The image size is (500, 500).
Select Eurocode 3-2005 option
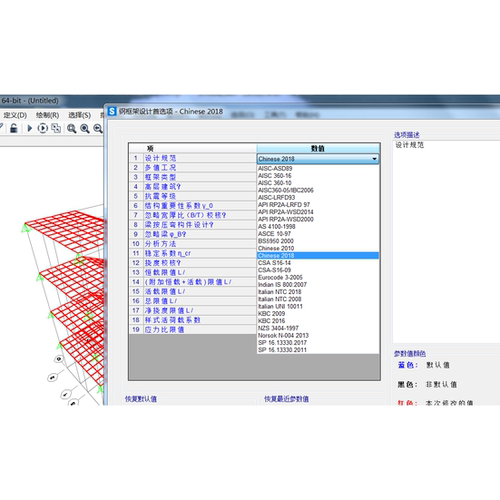coord(318,277)
